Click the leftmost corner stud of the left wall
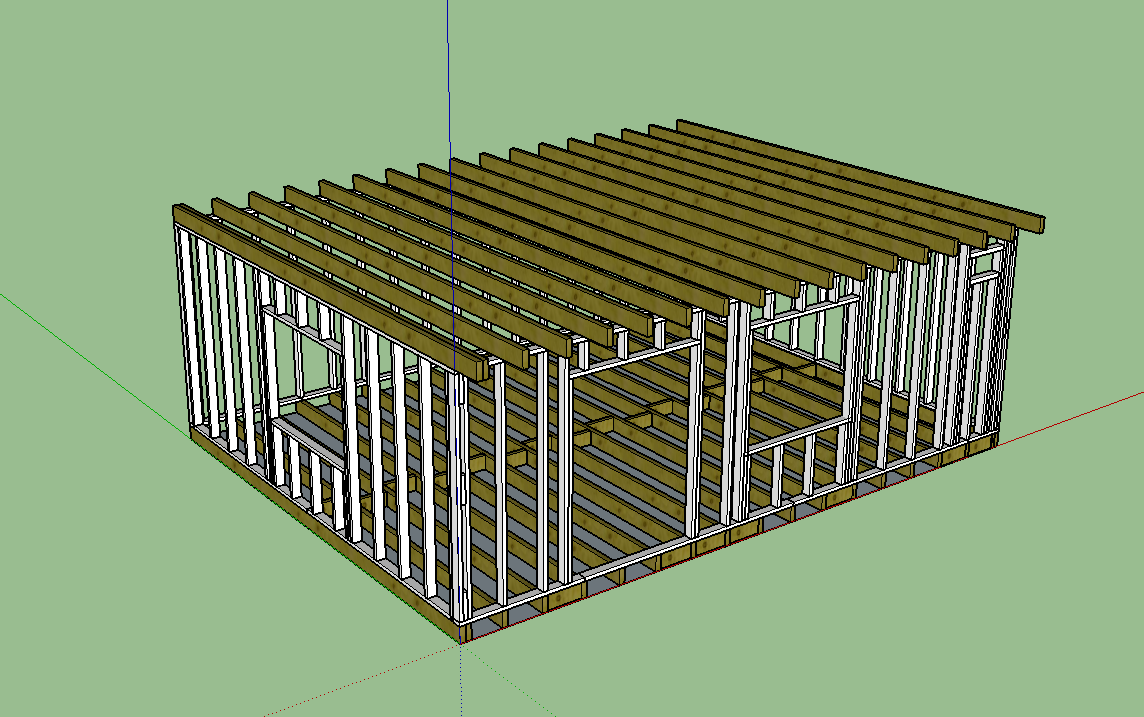The image size is (1144, 717). tap(183, 330)
